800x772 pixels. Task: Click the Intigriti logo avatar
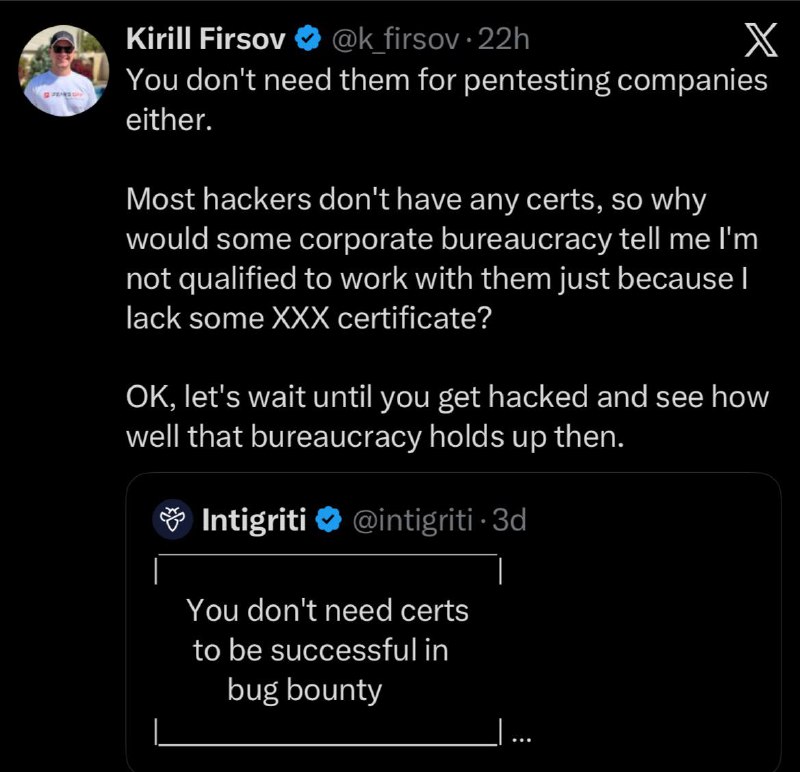click(172, 520)
